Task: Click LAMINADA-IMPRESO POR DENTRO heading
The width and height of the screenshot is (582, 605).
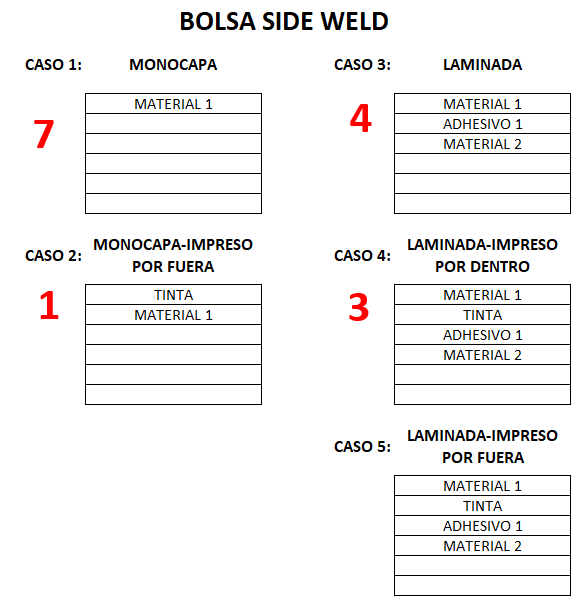Action: [x=482, y=255]
